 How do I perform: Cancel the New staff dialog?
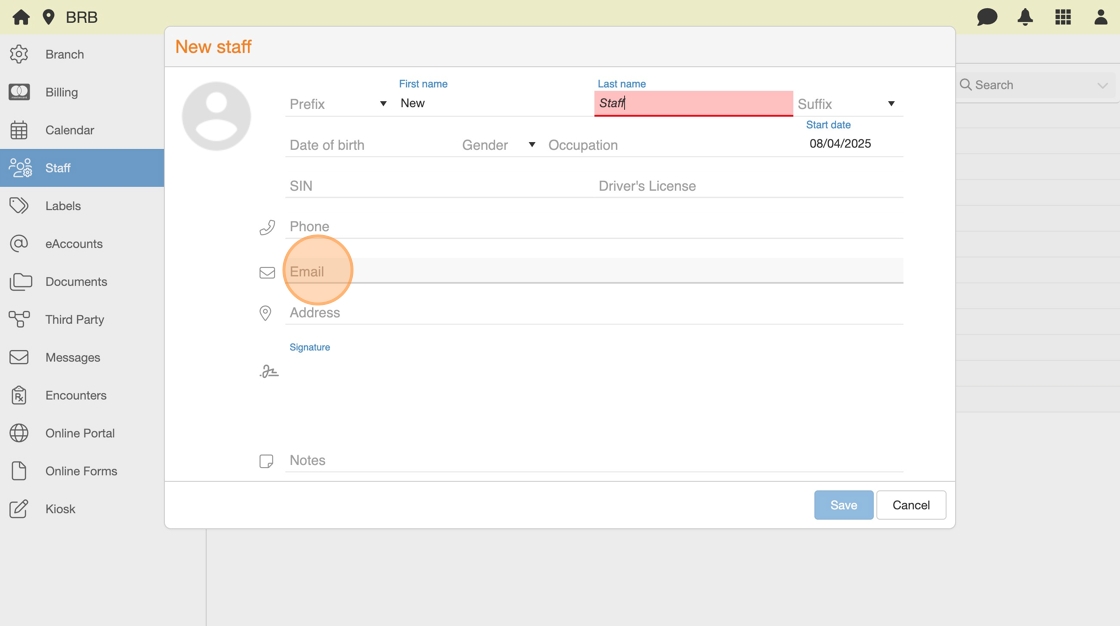(x=910, y=505)
